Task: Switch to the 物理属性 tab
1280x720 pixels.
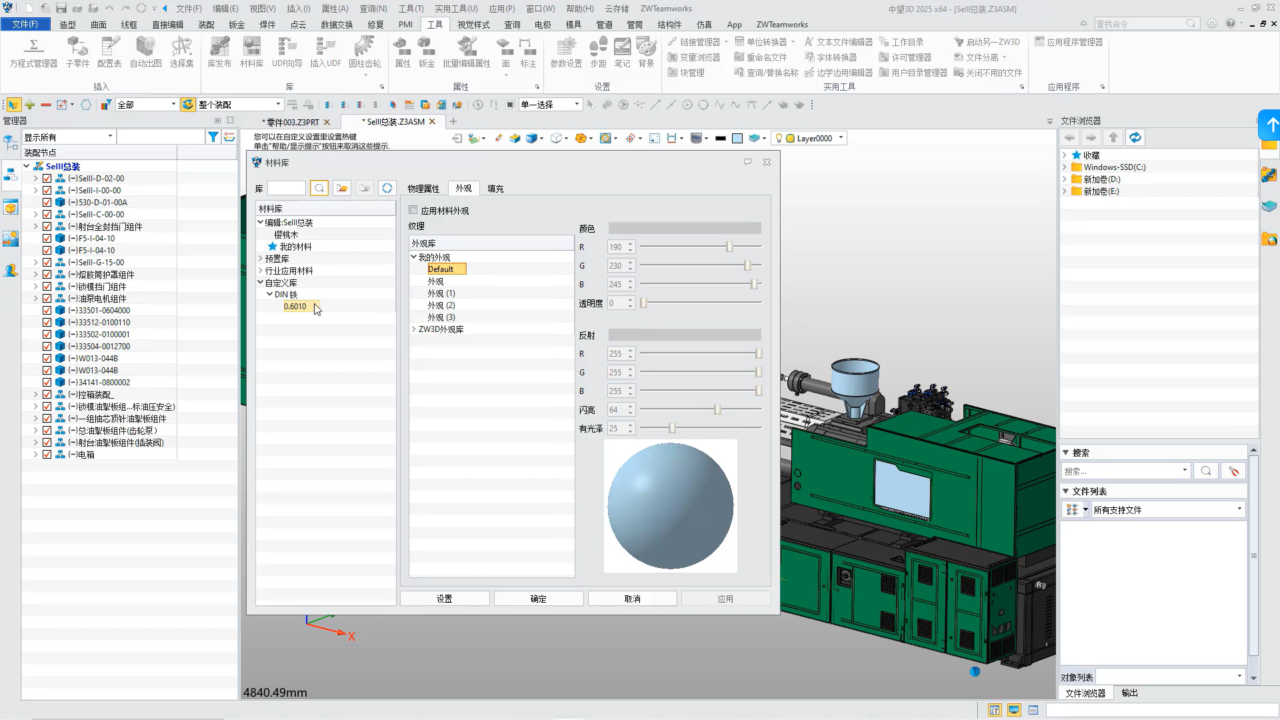Action: coord(423,188)
